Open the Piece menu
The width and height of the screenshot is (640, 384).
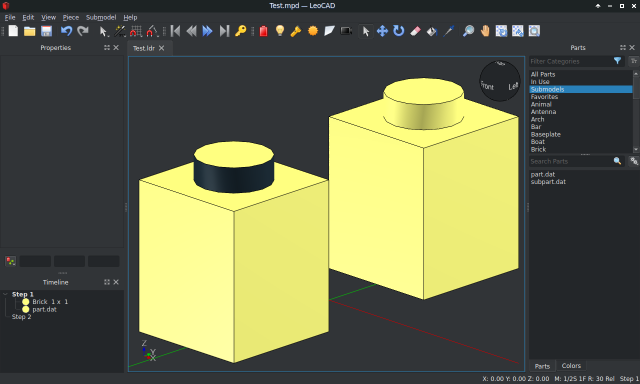[x=71, y=17]
